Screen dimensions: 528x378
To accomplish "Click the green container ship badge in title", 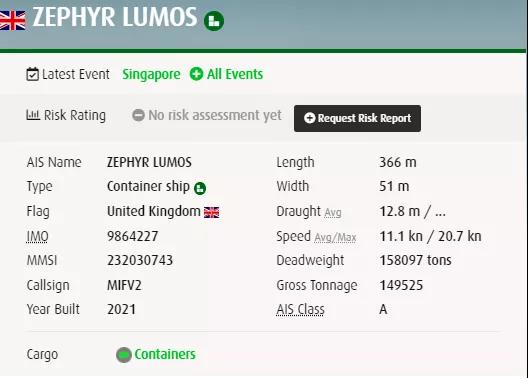I will [x=214, y=21].
